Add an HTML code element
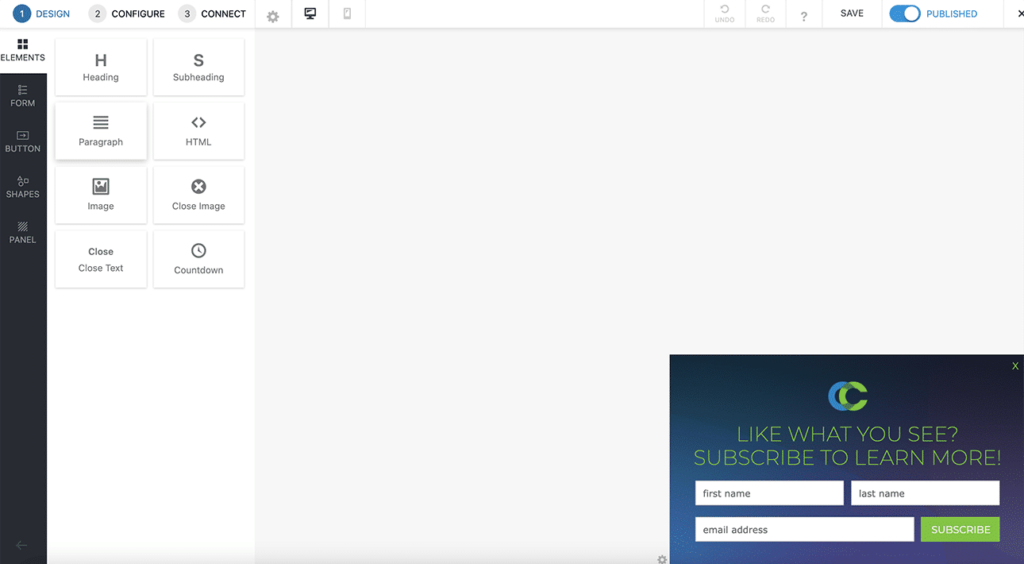1024x564 pixels. [199, 131]
